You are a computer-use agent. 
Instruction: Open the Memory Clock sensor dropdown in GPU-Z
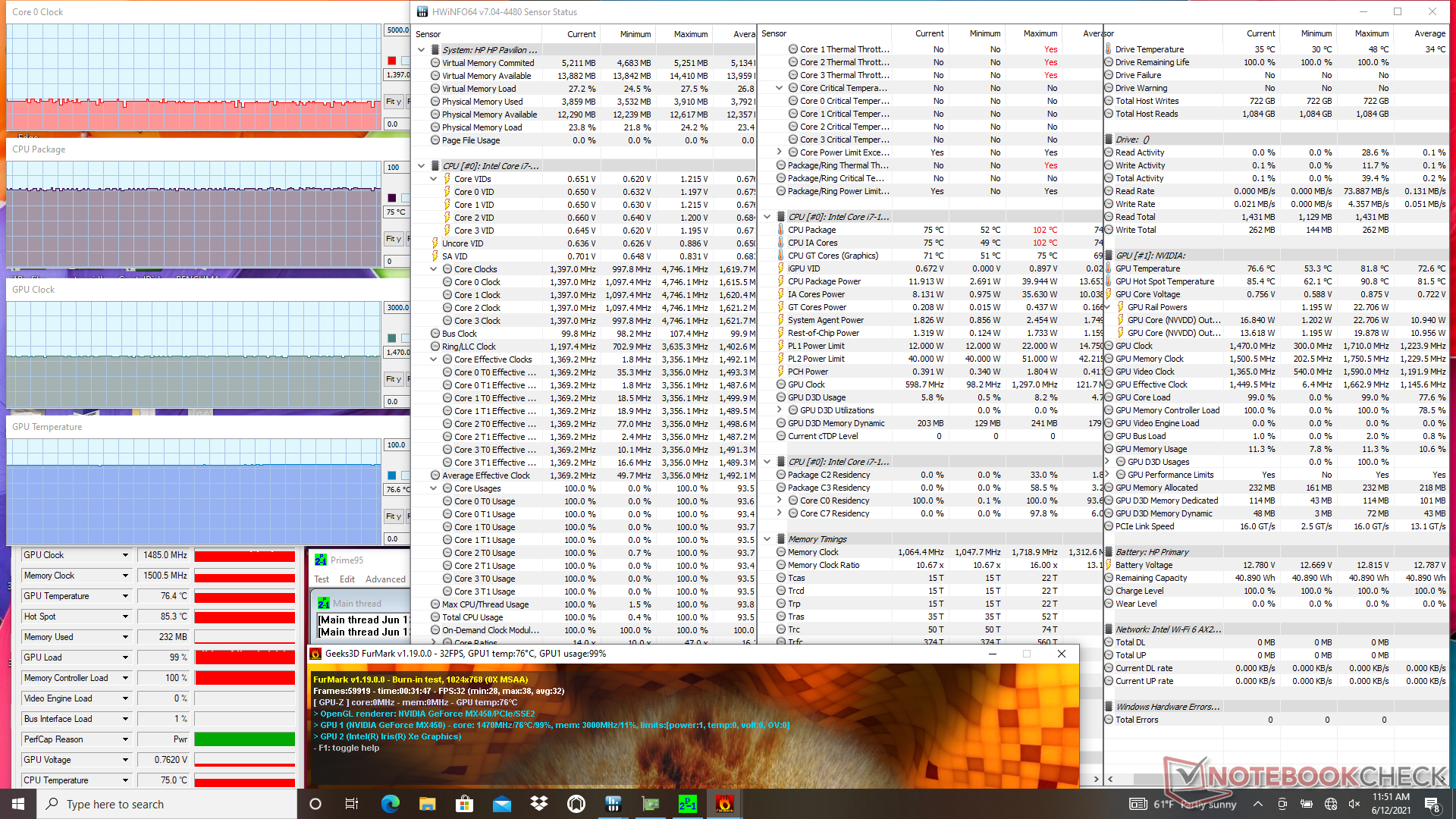click(x=125, y=576)
